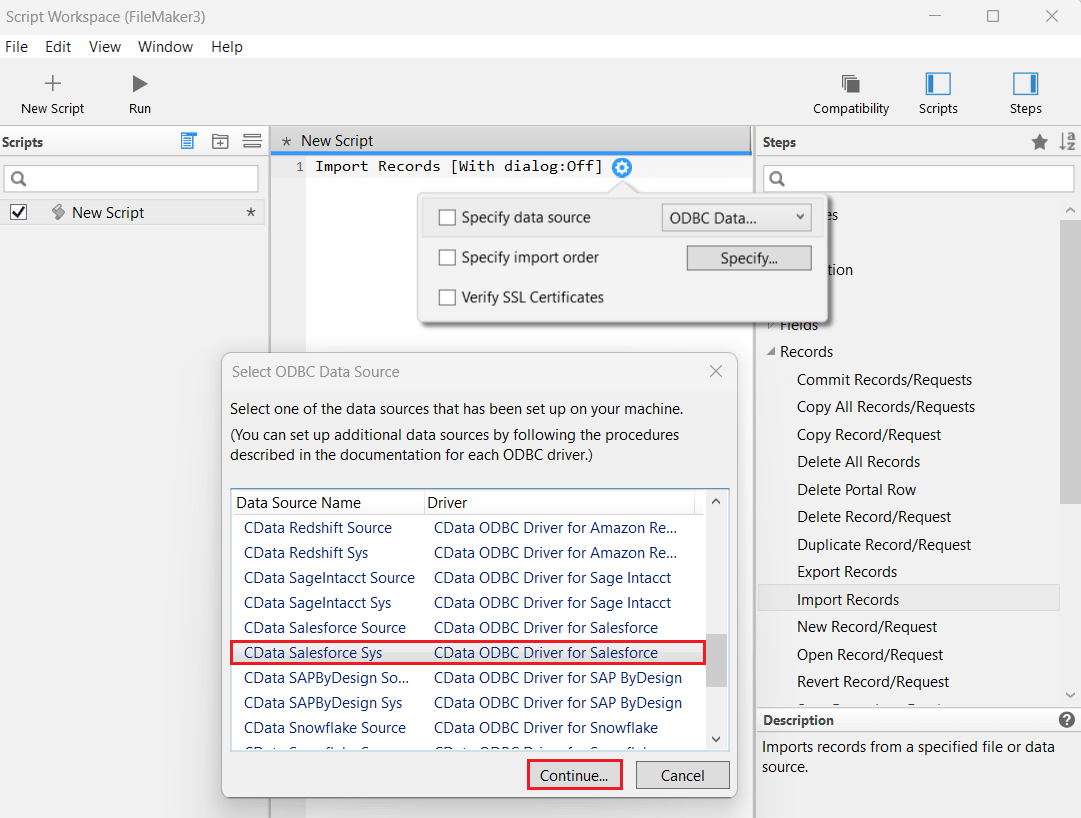
Task: Open the Edit menu
Action: pos(58,47)
